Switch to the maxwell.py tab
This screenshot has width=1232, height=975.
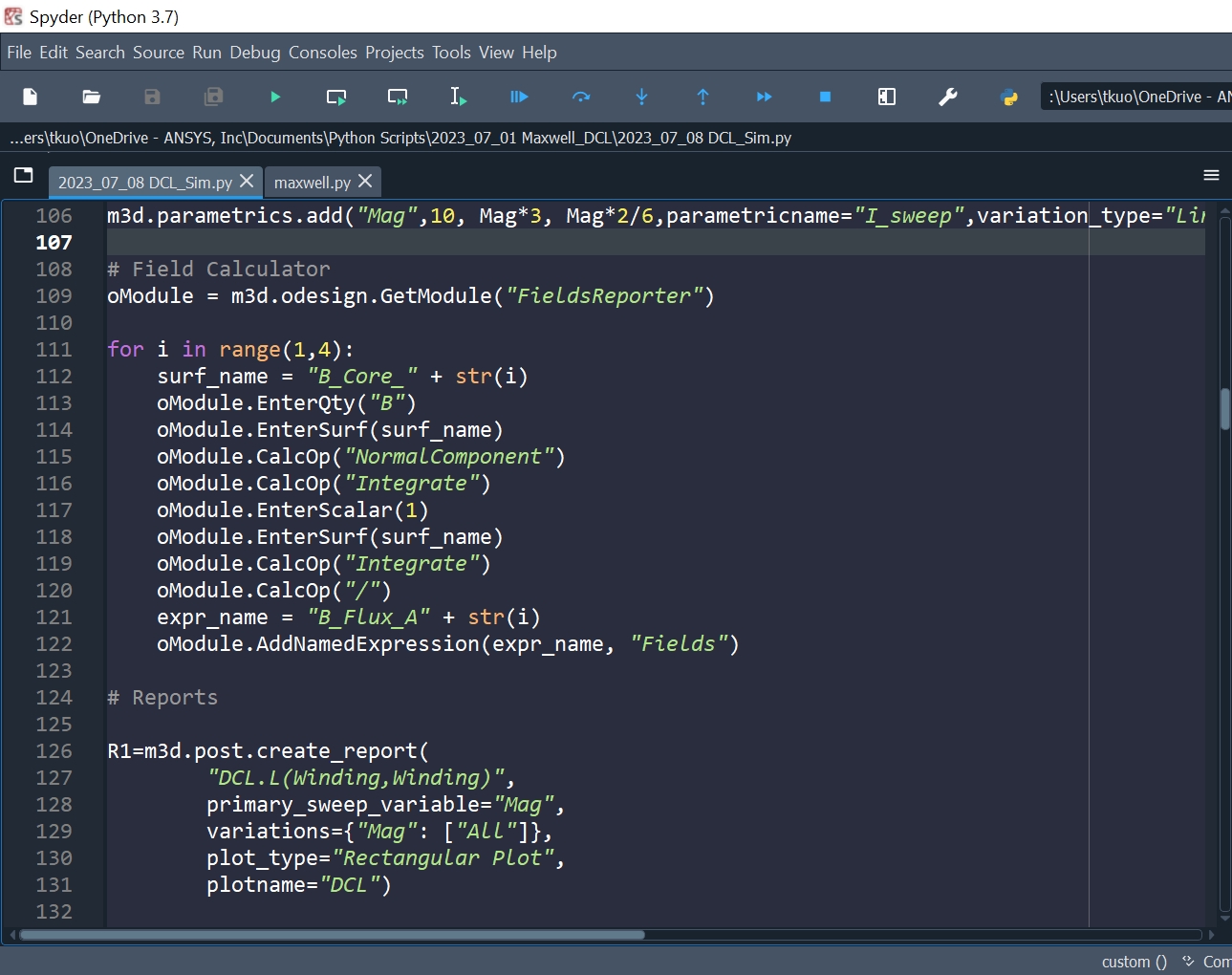[313, 183]
